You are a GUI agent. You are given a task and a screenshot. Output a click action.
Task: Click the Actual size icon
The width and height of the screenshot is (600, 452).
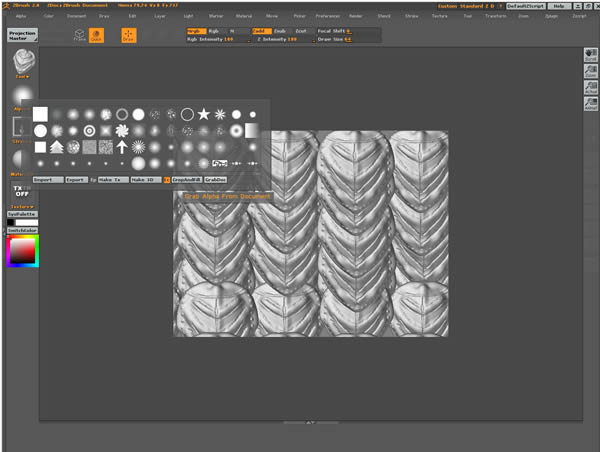point(590,88)
